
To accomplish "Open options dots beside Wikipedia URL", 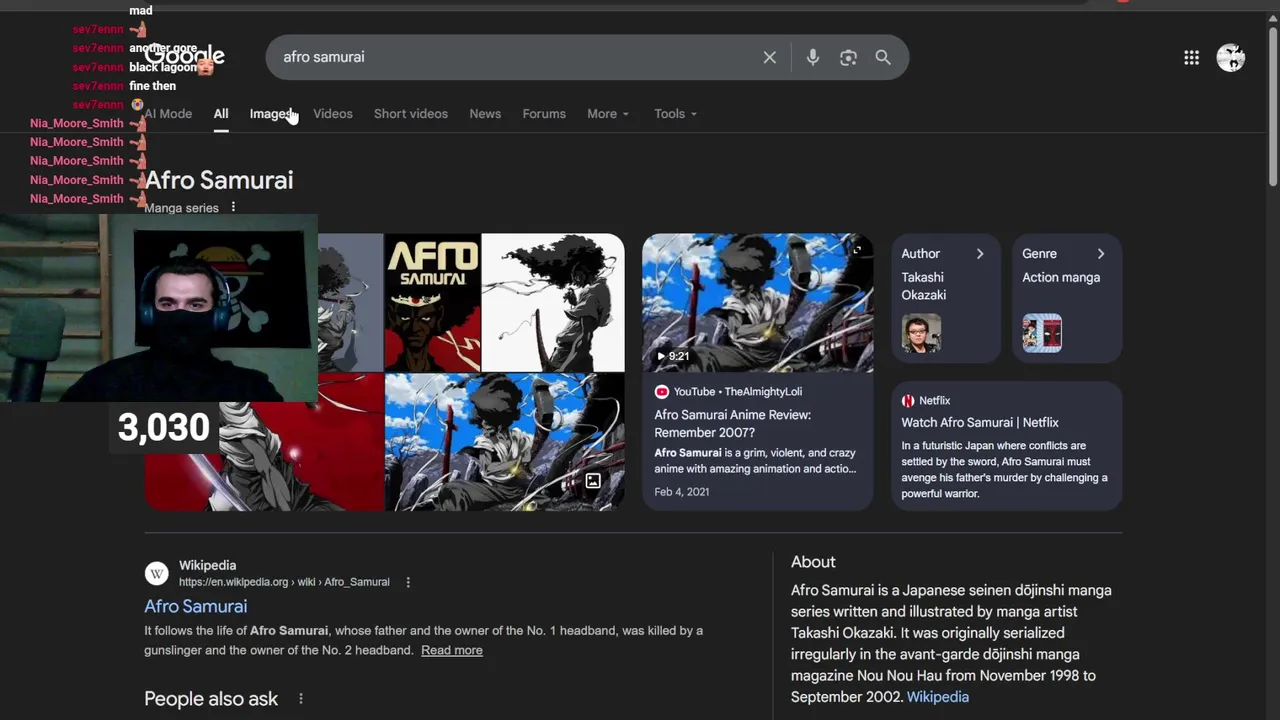I will point(408,582).
